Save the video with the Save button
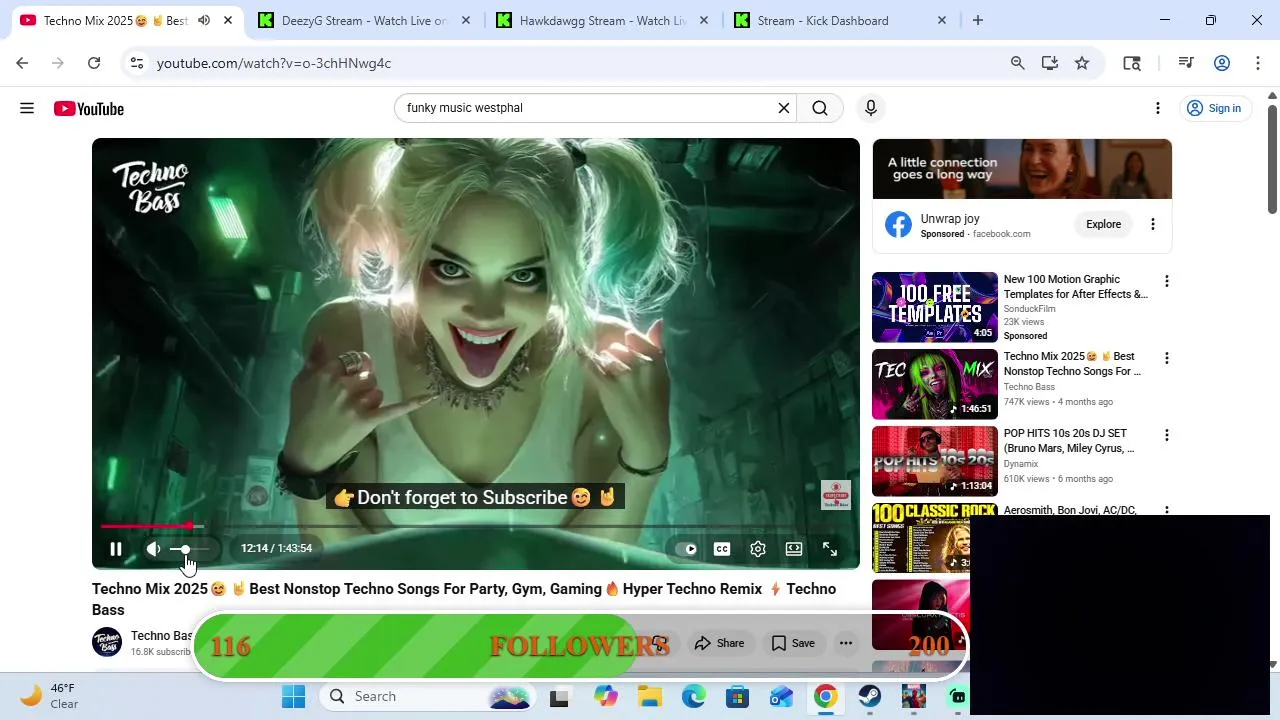Screen dimensions: 1280x720 [x=793, y=643]
